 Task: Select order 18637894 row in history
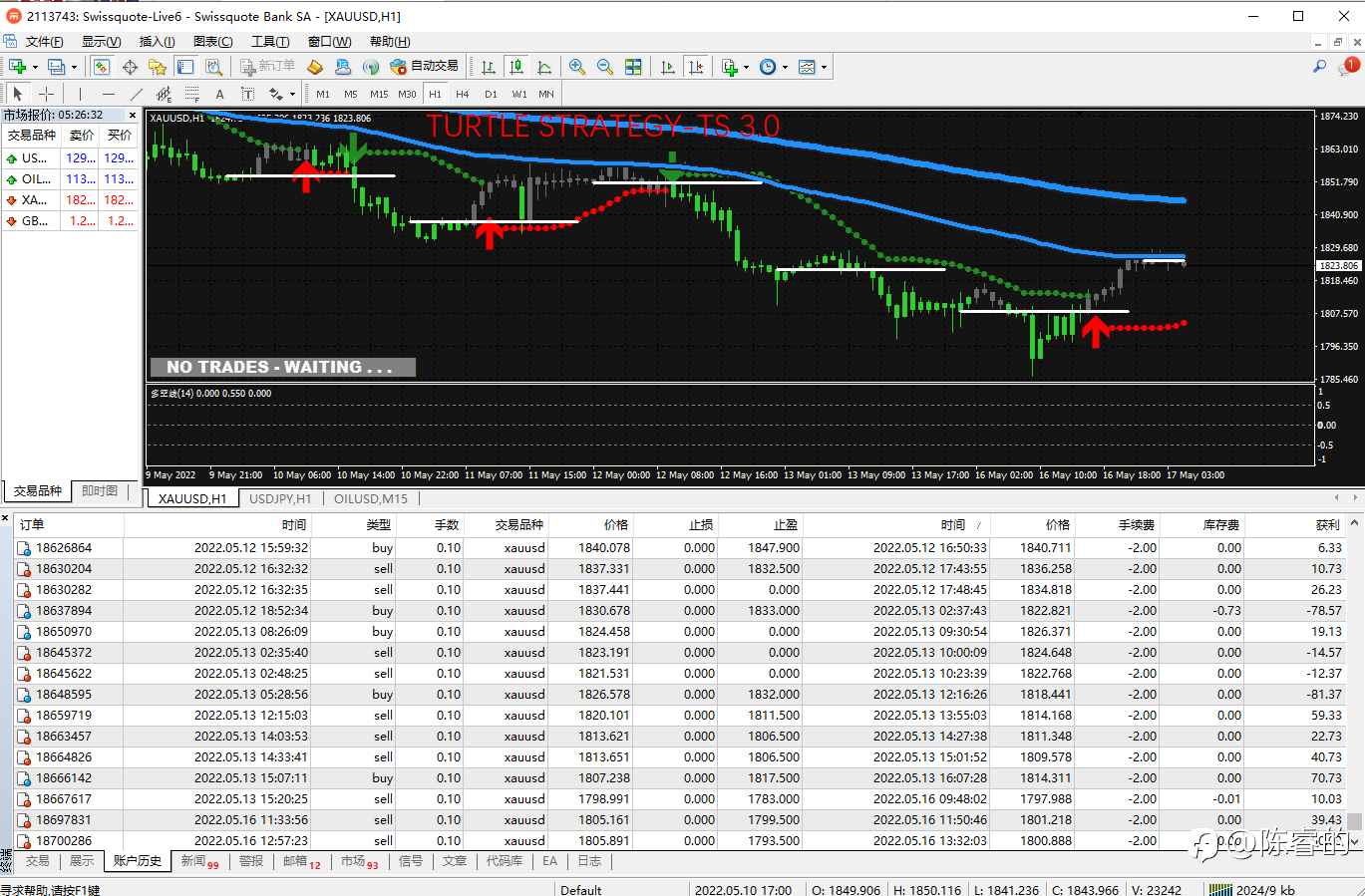click(64, 610)
